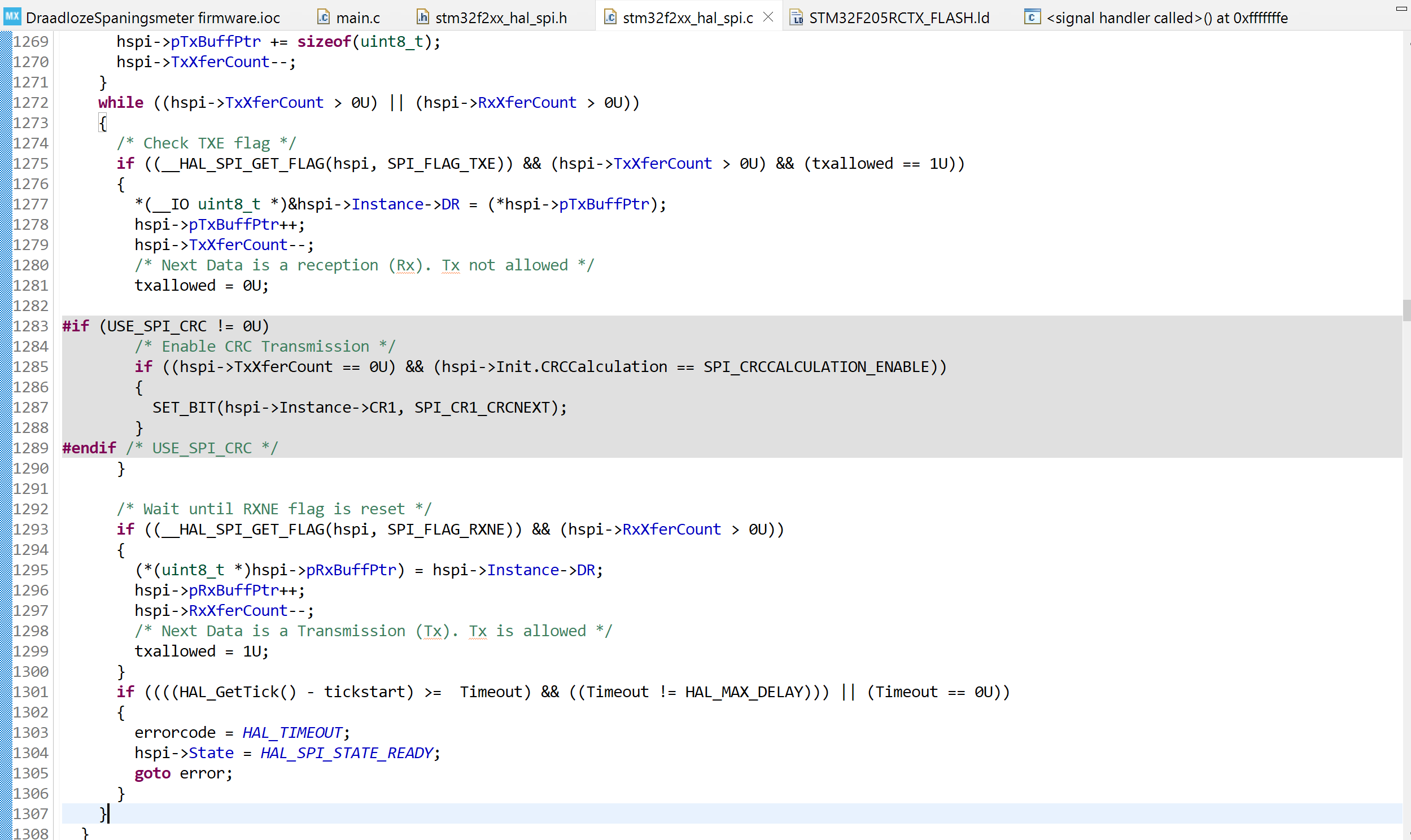Viewport: 1411px width, 840px height.
Task: Place cursor on the 'while' keyword at line 1272
Action: [x=121, y=102]
